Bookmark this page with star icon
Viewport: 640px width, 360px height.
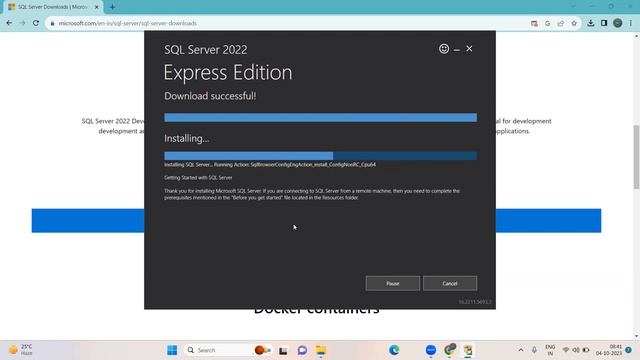[x=574, y=23]
